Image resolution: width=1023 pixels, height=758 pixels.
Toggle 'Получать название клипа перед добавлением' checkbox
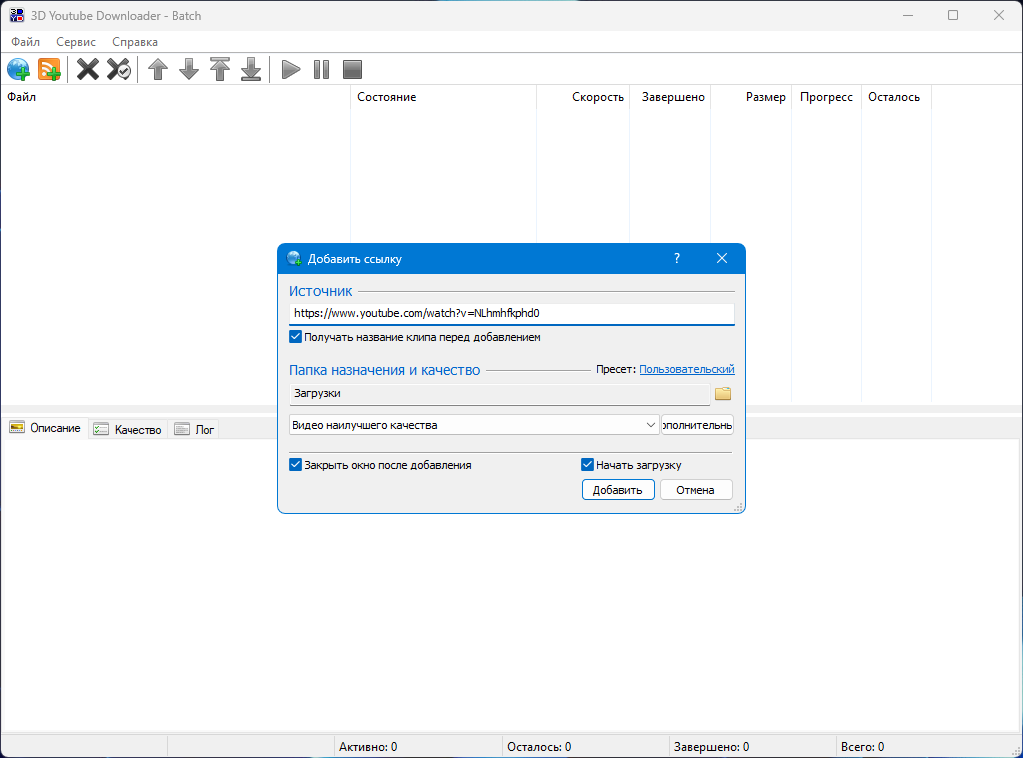(296, 338)
